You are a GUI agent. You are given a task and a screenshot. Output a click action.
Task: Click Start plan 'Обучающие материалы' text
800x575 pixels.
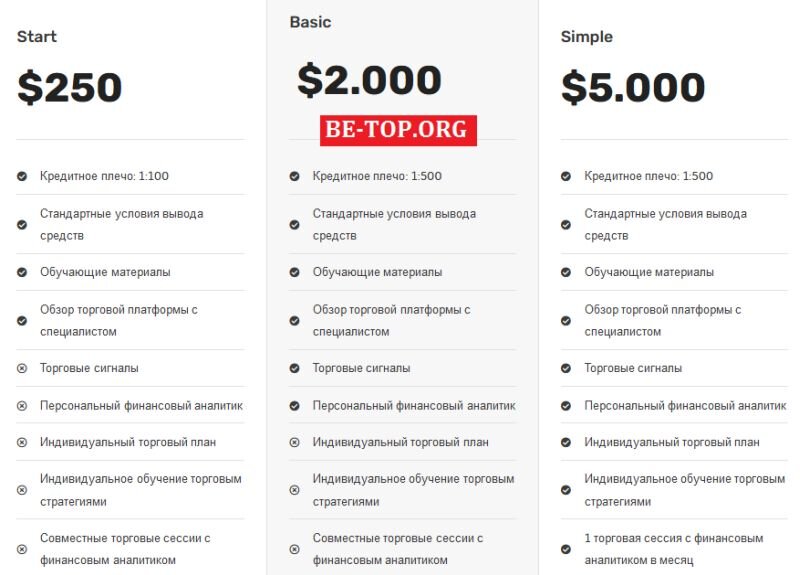point(105,272)
